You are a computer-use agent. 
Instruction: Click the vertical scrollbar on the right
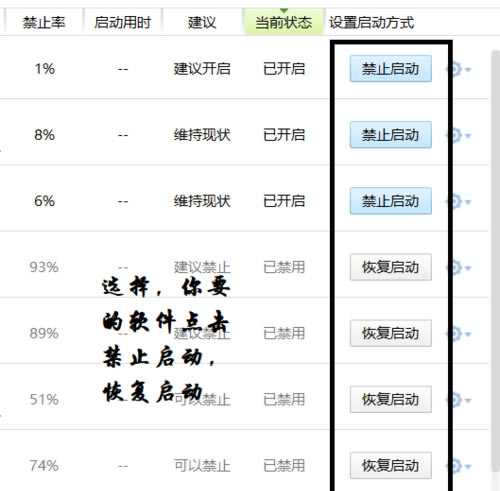pyautogui.click(x=495, y=260)
